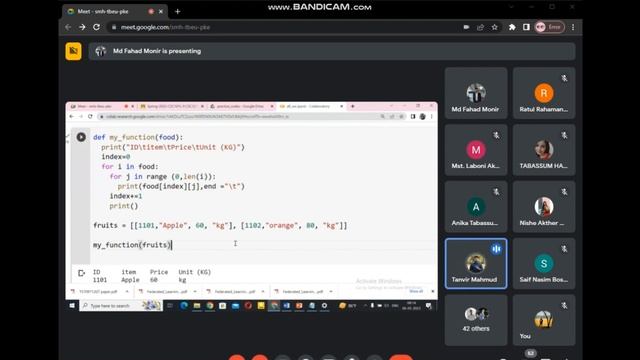Expand options for the third downloaded PDF chevron

(x=262, y=291)
